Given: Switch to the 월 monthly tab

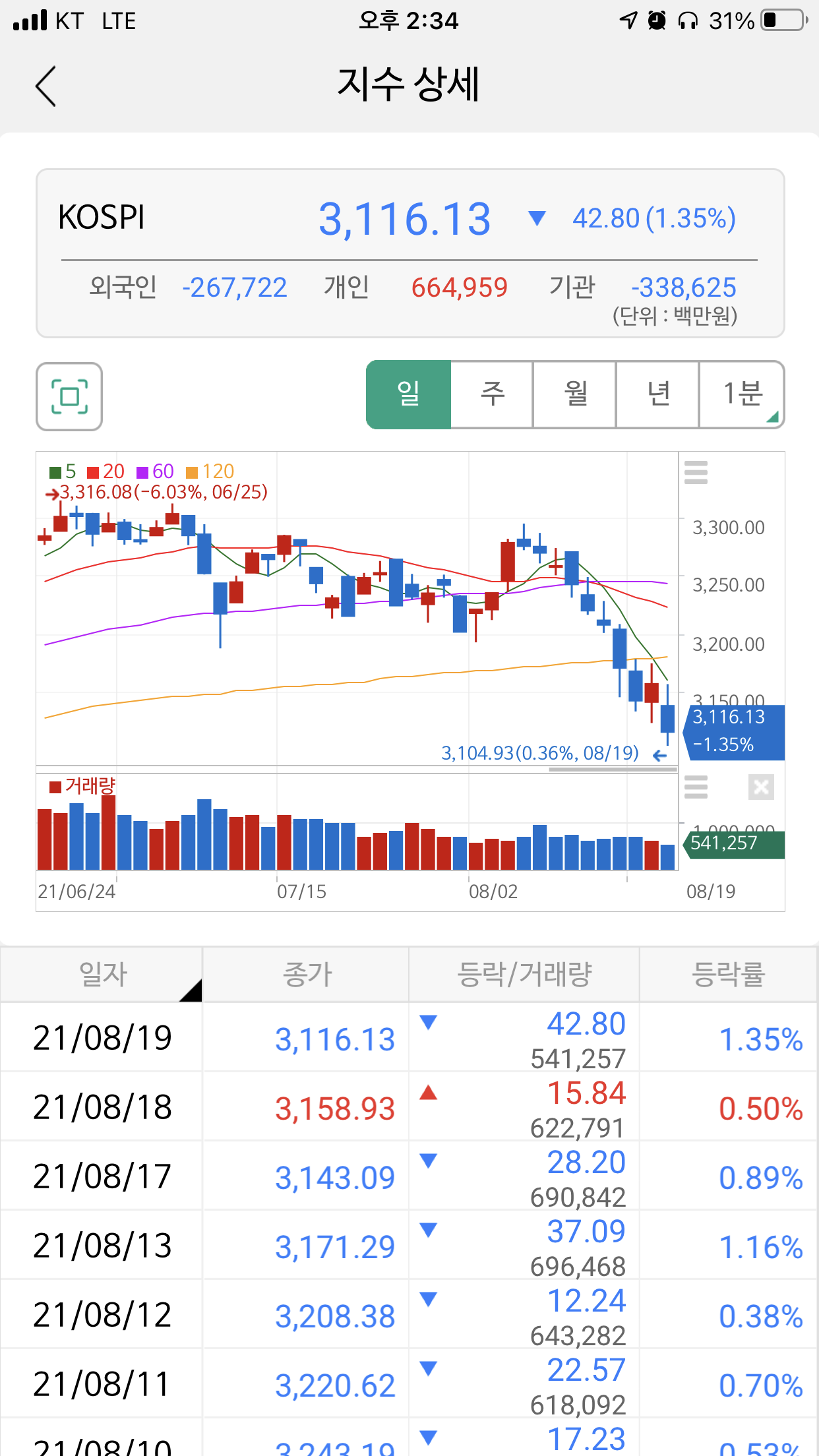Looking at the screenshot, I should click(575, 394).
